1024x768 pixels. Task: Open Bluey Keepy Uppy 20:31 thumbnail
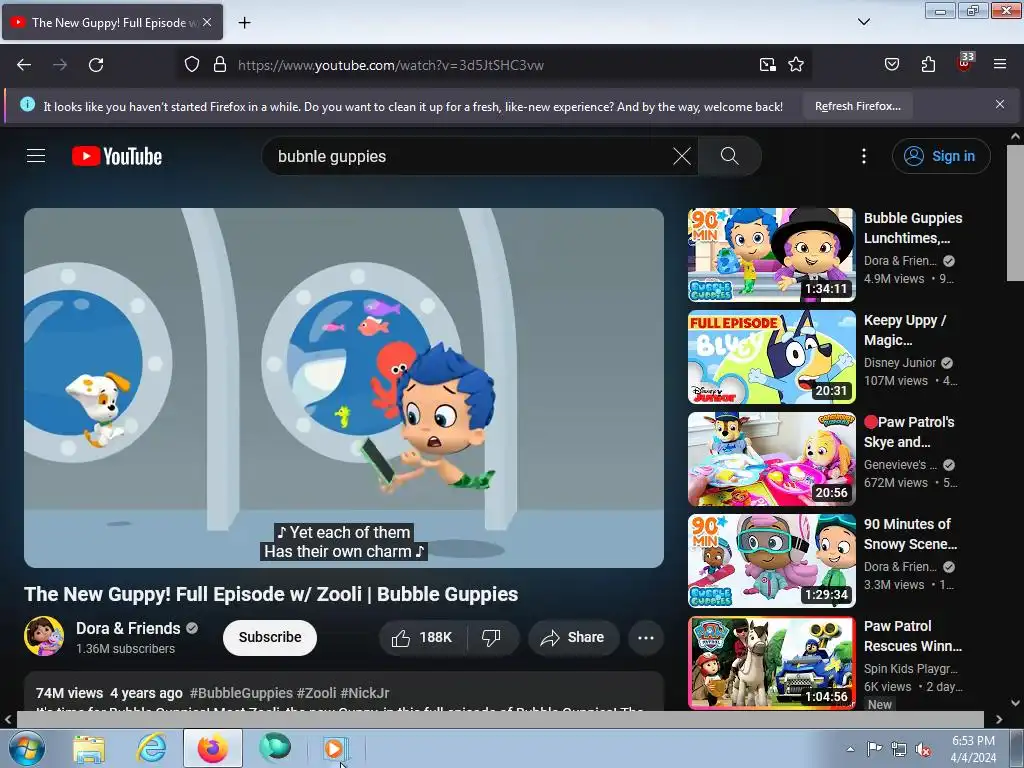click(771, 357)
